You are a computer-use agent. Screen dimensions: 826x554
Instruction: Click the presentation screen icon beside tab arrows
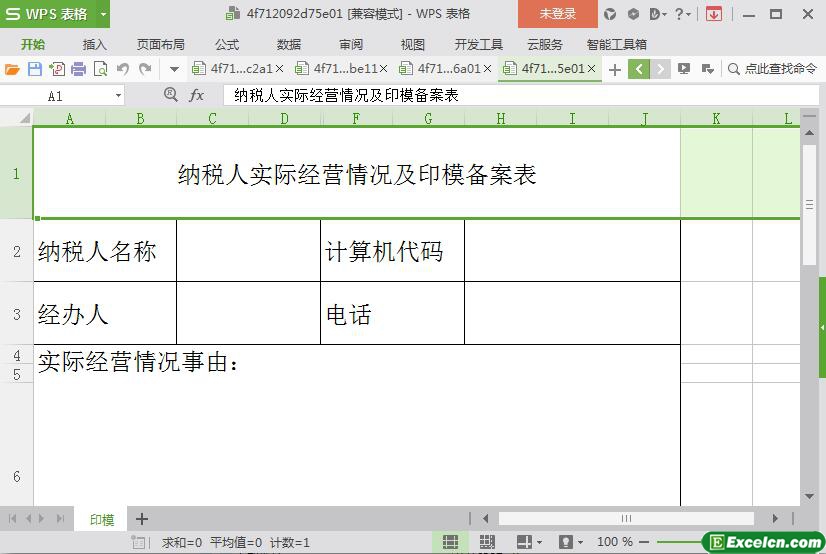(684, 69)
